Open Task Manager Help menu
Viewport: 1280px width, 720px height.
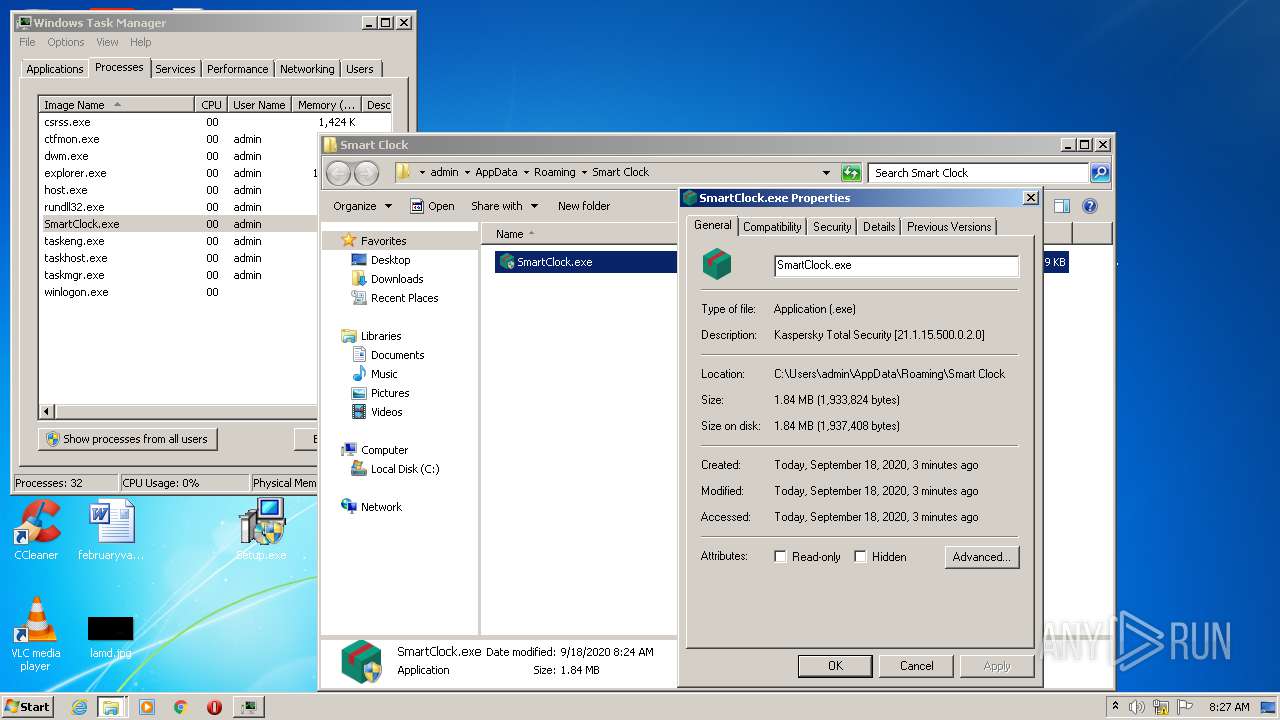[x=141, y=42]
